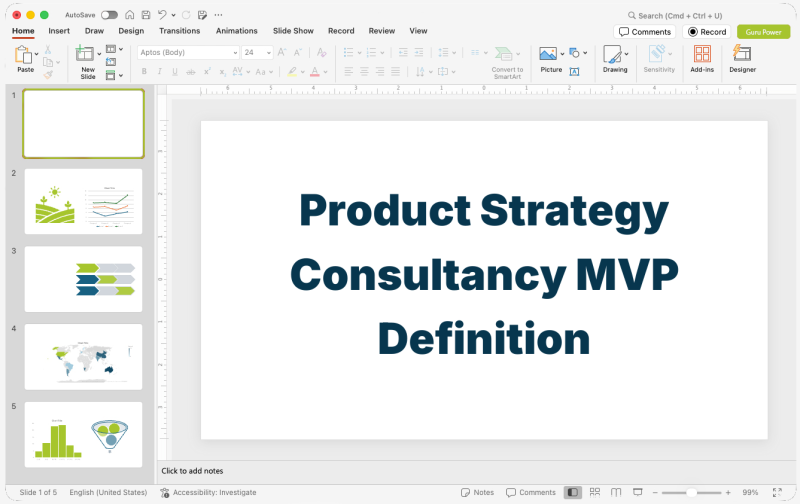This screenshot has width=800, height=504.
Task: Click the numbered list icon
Action: (371, 53)
